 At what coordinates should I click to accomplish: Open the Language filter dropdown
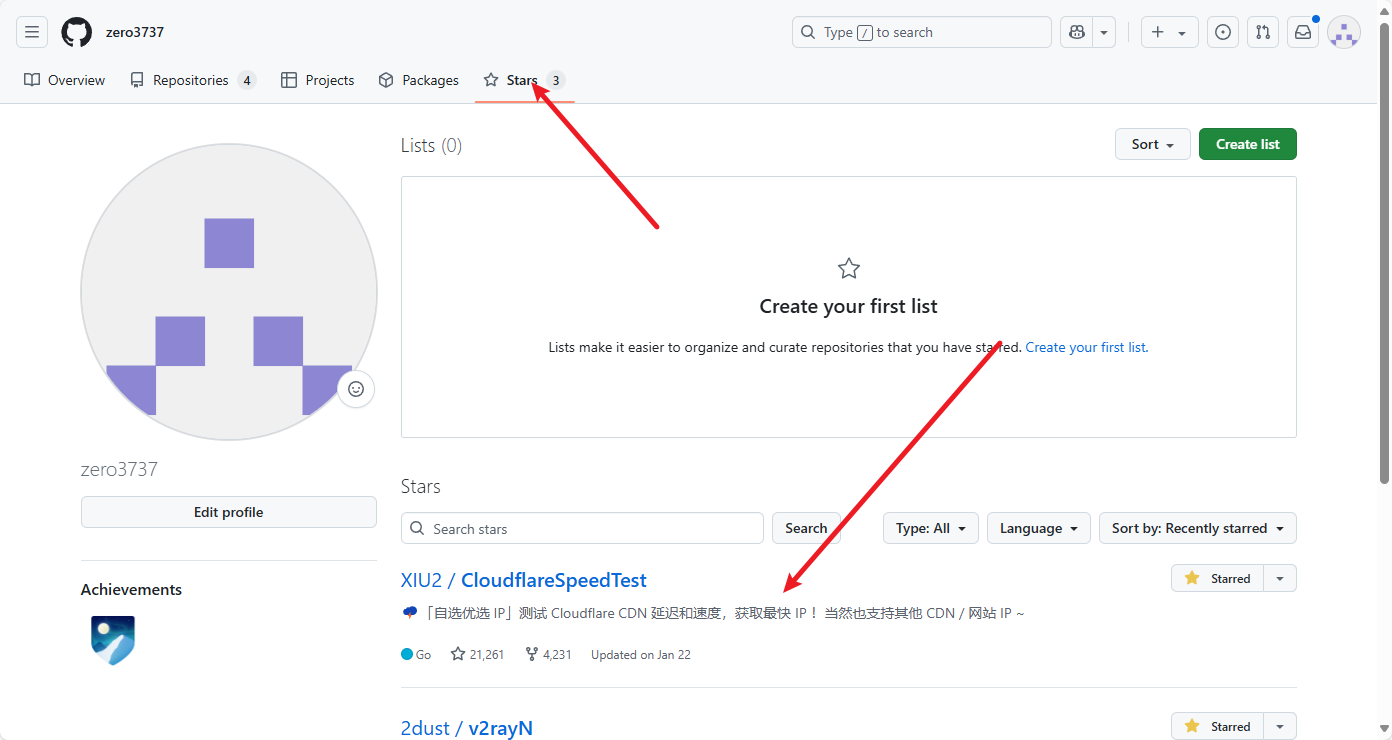click(x=1039, y=528)
